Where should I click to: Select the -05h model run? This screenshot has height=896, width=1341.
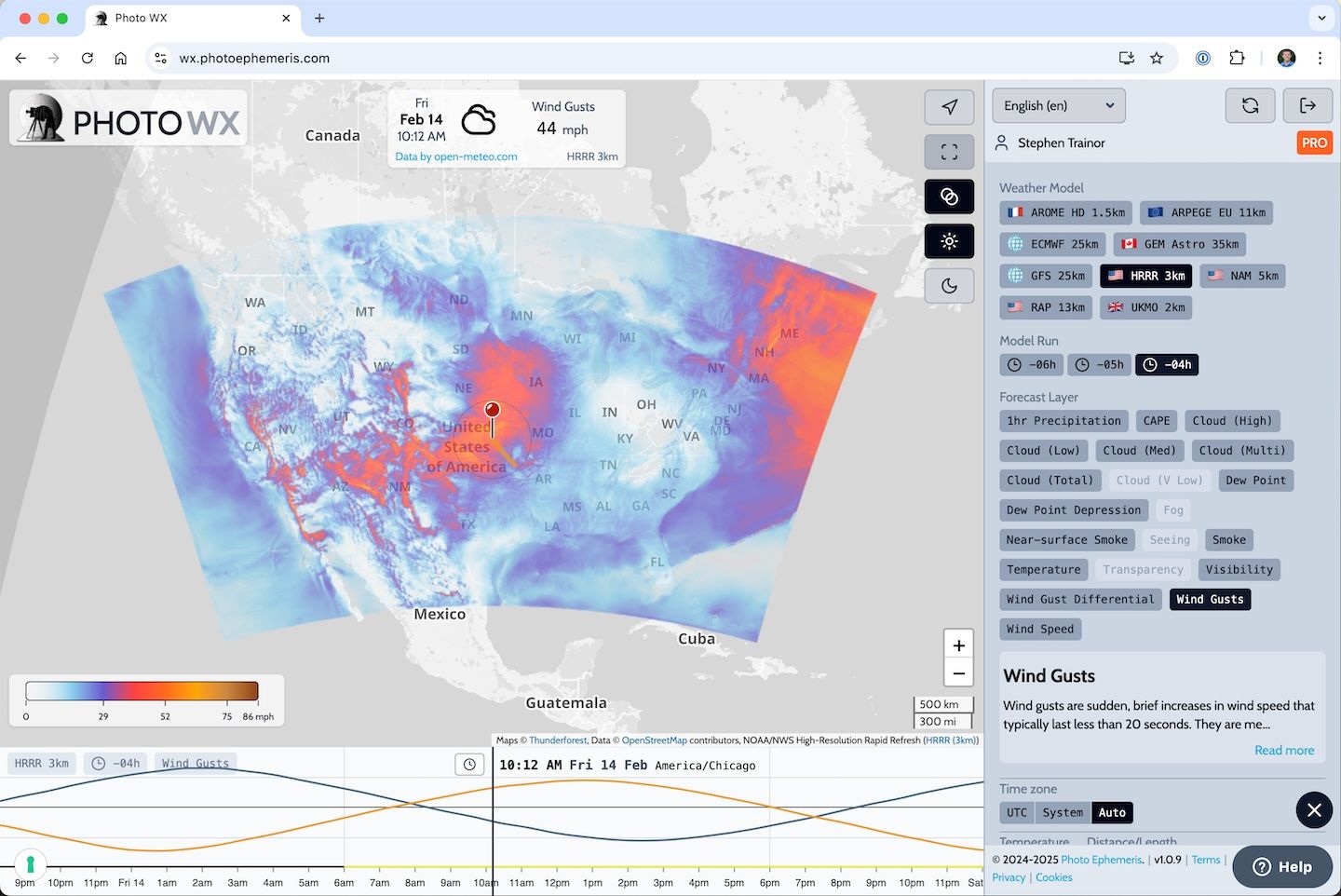click(1099, 364)
